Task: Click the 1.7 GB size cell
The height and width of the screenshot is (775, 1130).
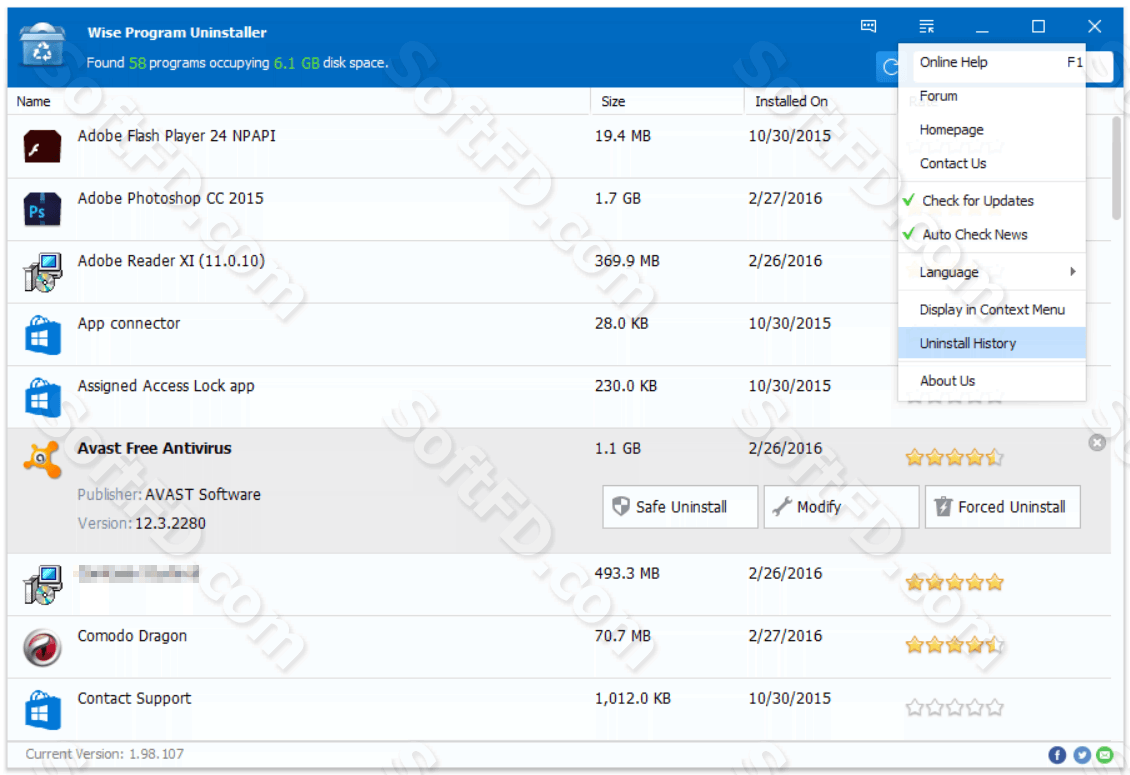Action: (x=618, y=198)
